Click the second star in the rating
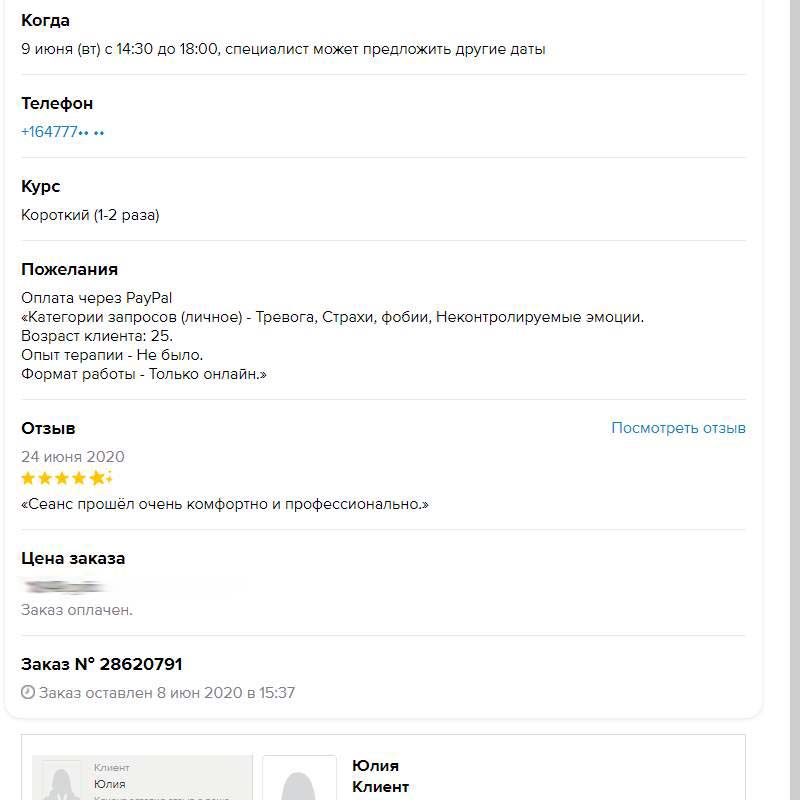This screenshot has height=800, width=800. (46, 478)
